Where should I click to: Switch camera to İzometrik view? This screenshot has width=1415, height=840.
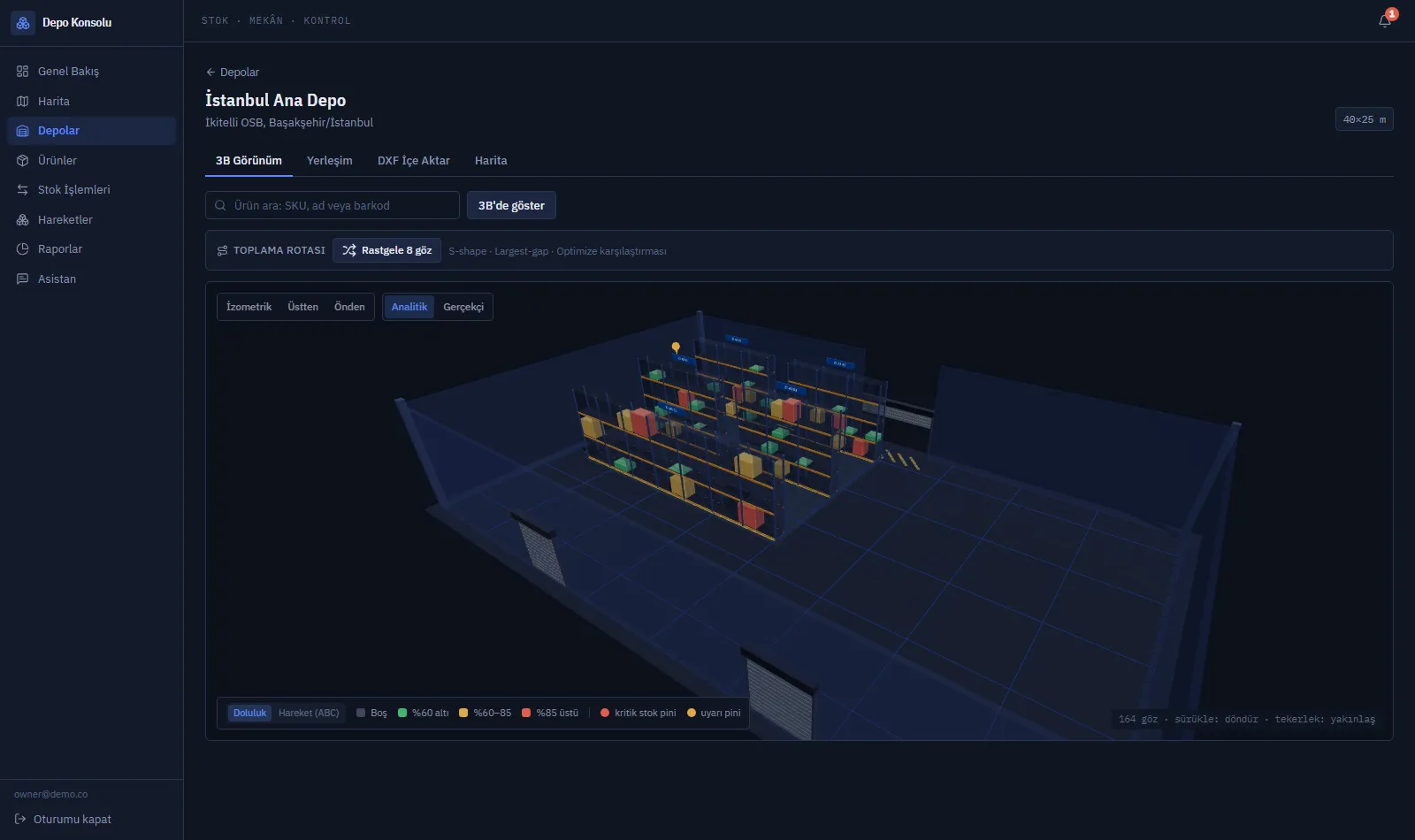[x=249, y=307]
